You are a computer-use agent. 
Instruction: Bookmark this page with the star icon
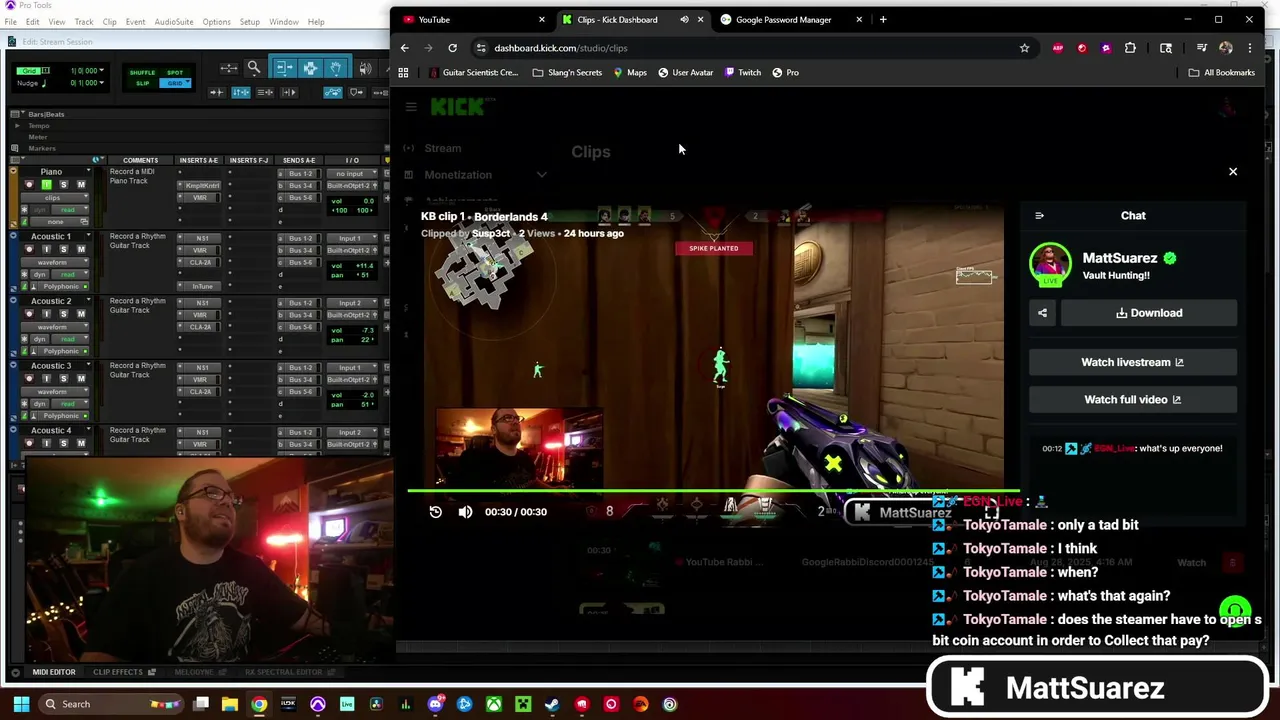click(1024, 48)
